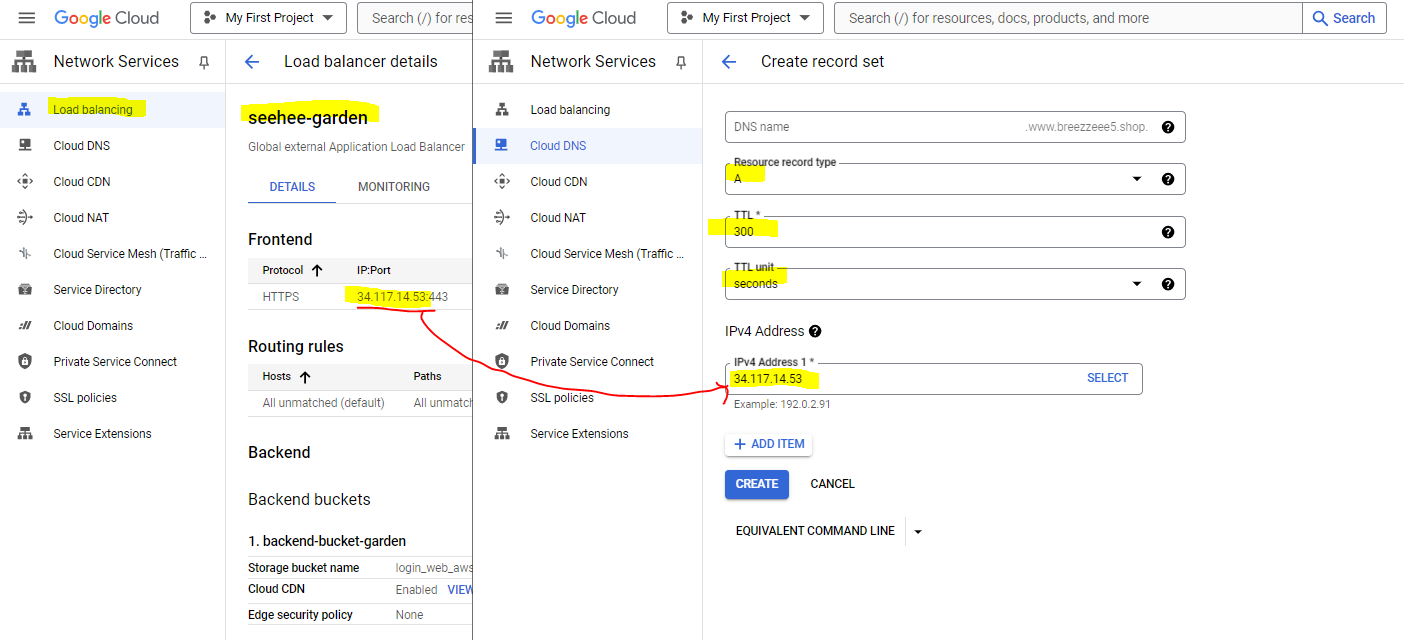Screen dimensions: 1404x640
Task: Network Services heading icon, right window
Action: 501,62
